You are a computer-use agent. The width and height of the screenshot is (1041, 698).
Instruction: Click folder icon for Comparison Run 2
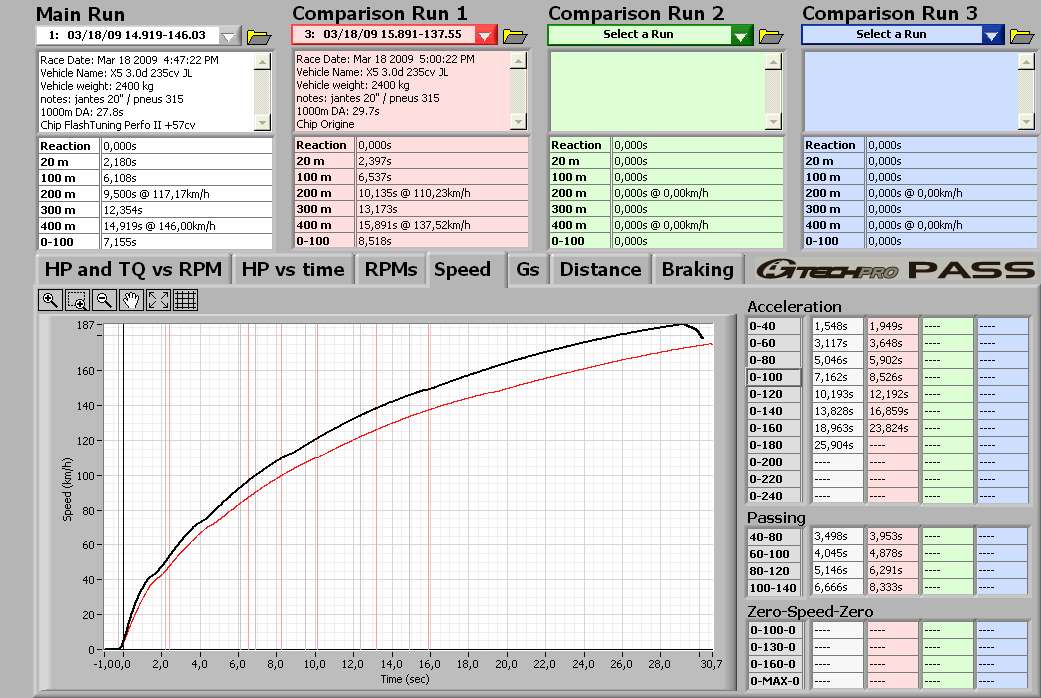point(770,36)
